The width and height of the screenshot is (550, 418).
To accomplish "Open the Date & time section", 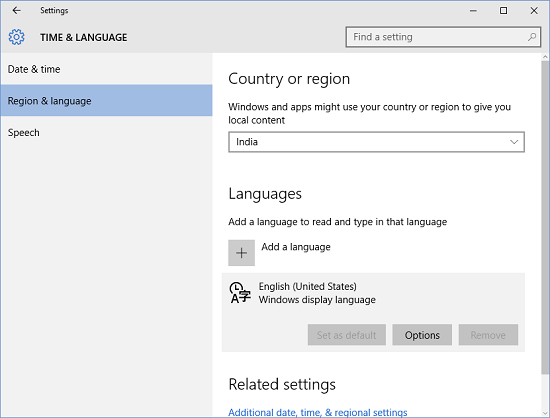I will [x=106, y=69].
